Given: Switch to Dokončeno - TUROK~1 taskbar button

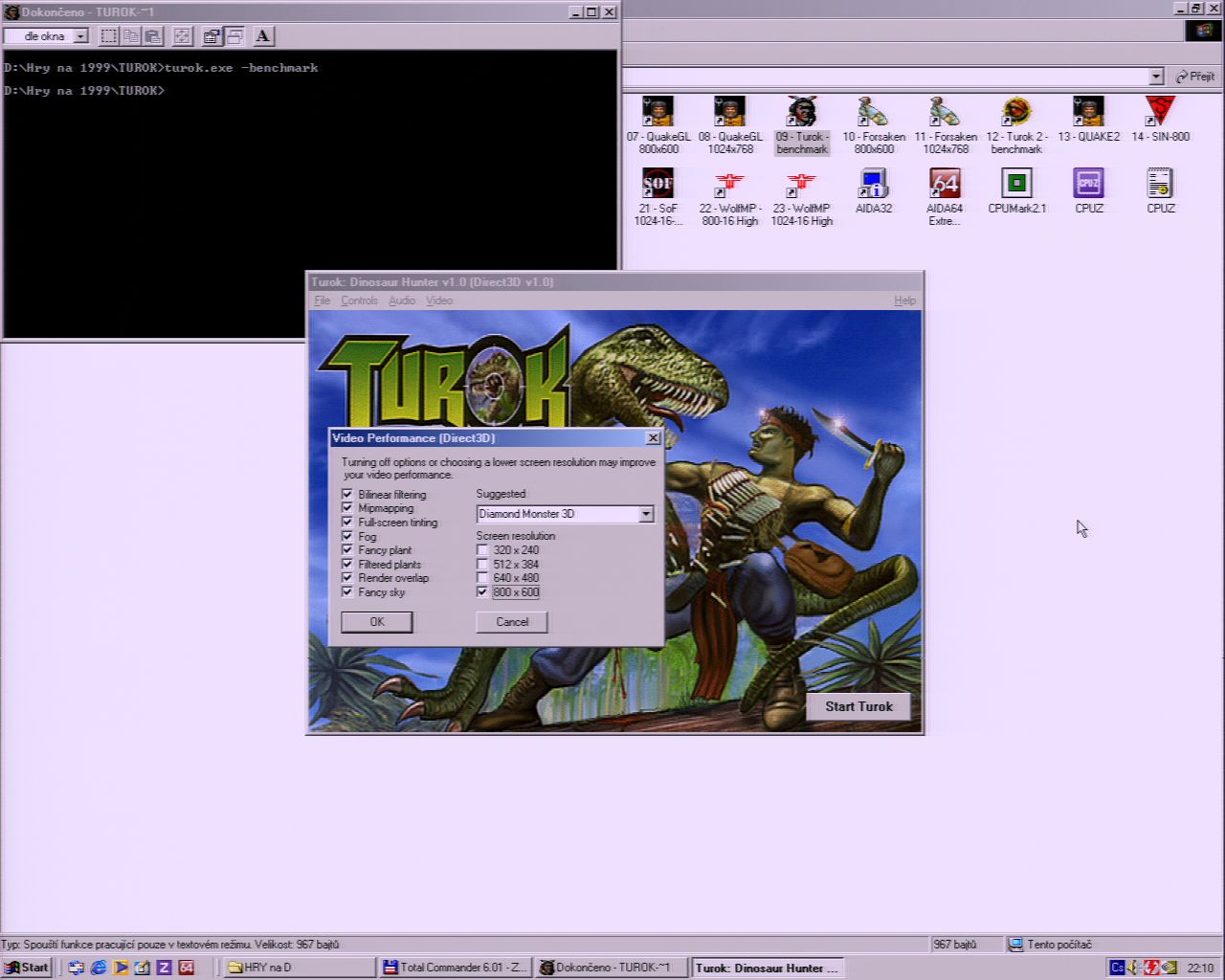Looking at the screenshot, I should [612, 968].
